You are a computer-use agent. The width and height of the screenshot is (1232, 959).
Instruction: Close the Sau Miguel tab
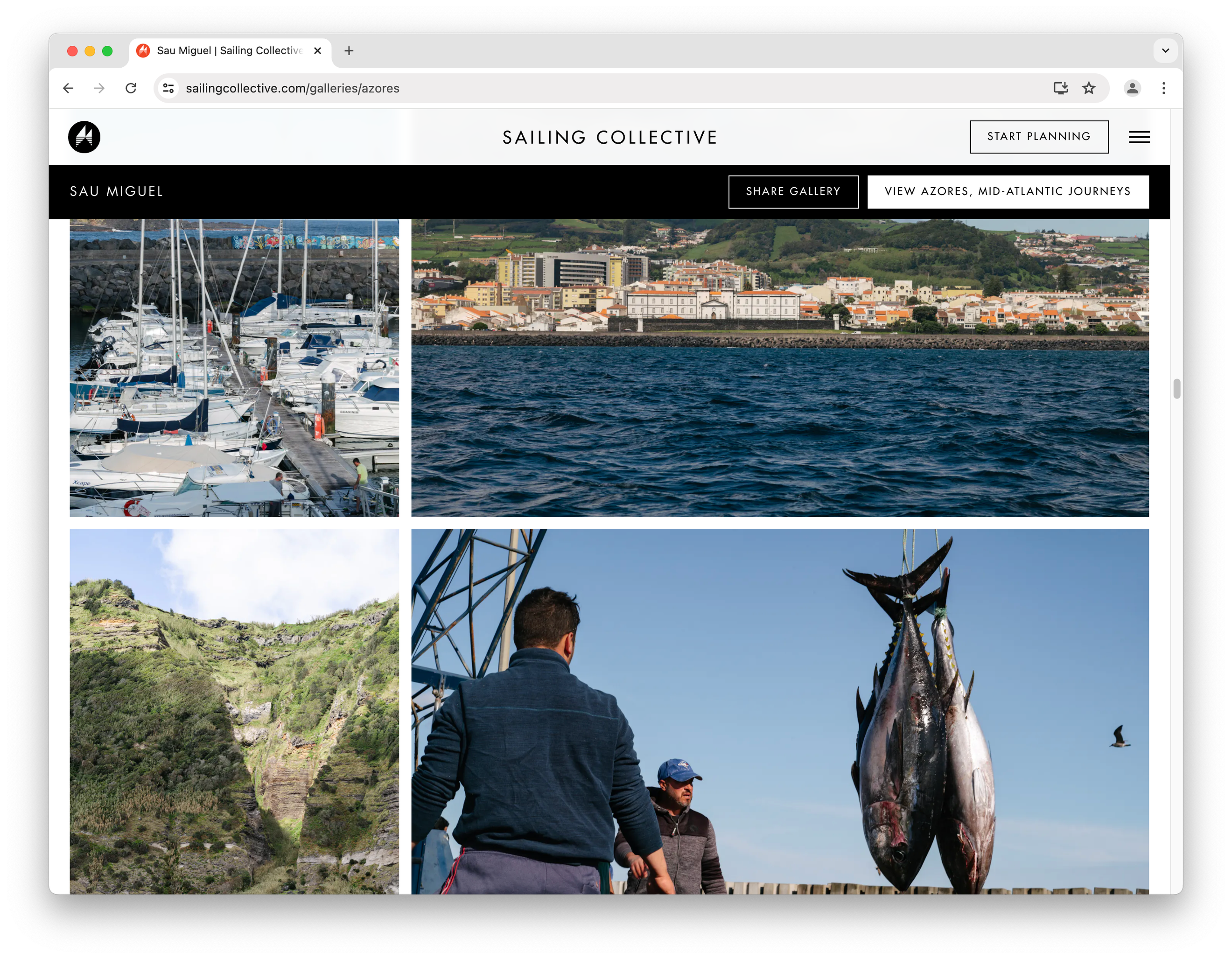pos(318,51)
